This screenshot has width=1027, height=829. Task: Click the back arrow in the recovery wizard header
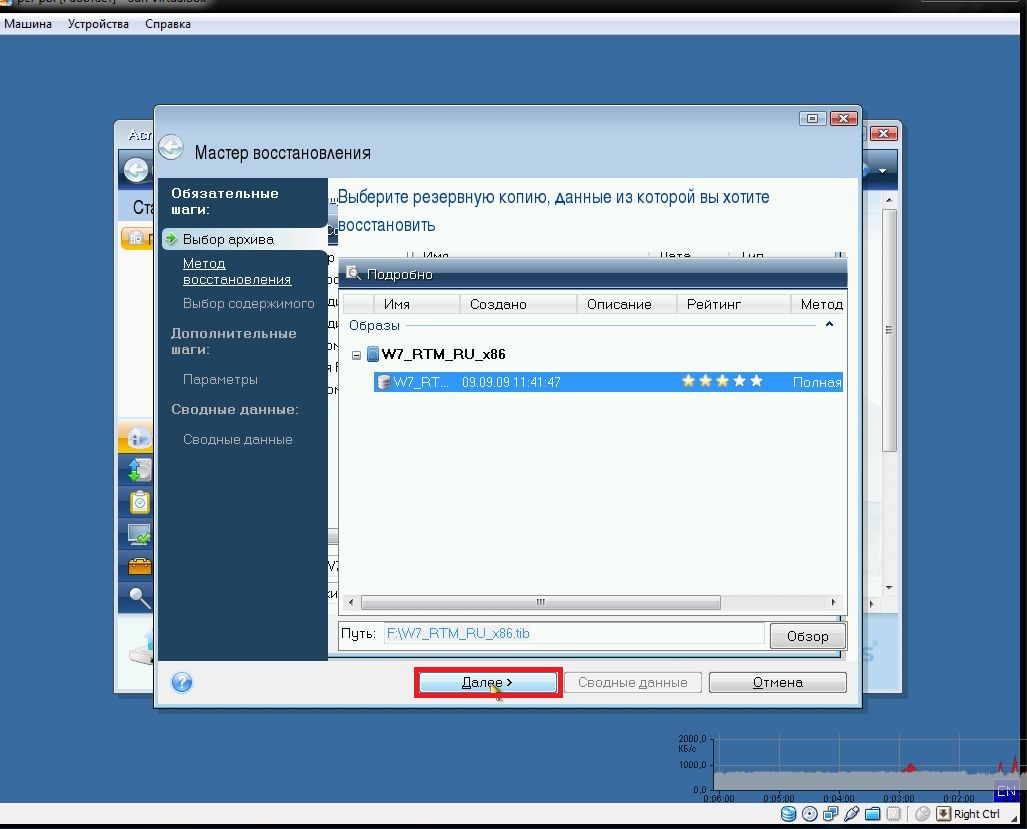171,148
